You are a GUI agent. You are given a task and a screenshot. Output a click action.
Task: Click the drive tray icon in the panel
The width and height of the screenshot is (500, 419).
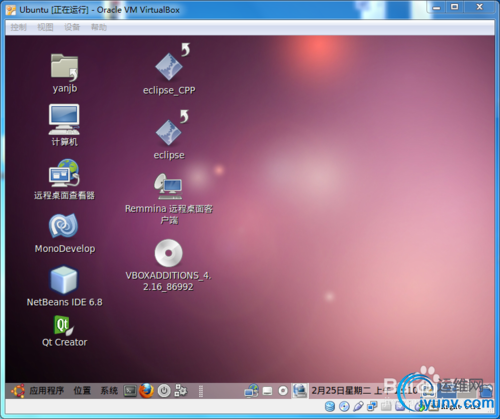point(267,391)
